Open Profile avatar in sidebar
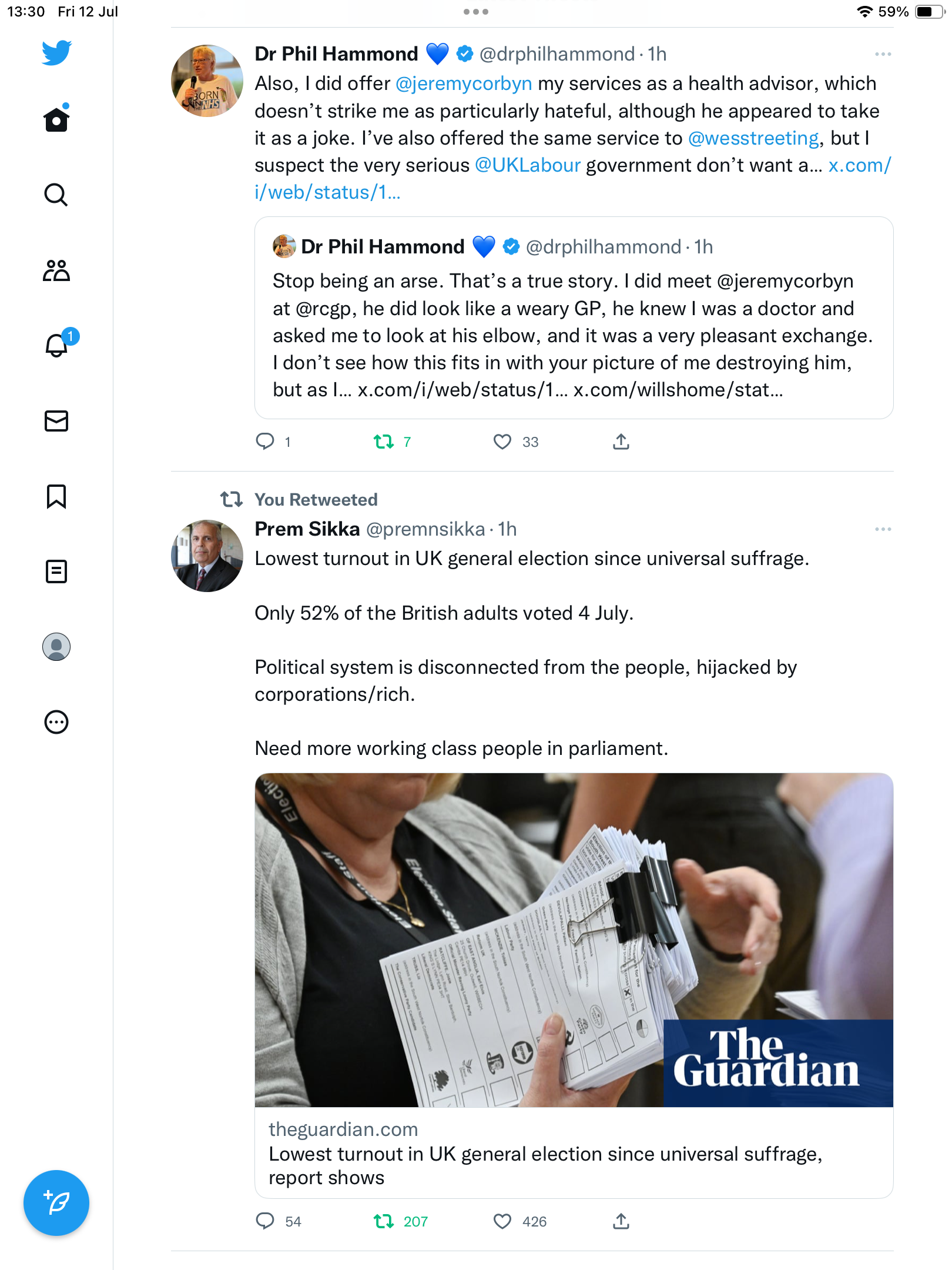The width and height of the screenshot is (952, 1270). pyautogui.click(x=56, y=647)
